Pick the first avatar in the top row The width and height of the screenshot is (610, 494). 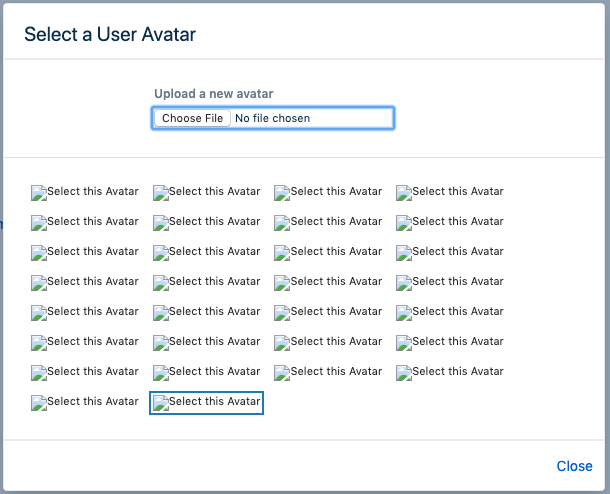85,192
